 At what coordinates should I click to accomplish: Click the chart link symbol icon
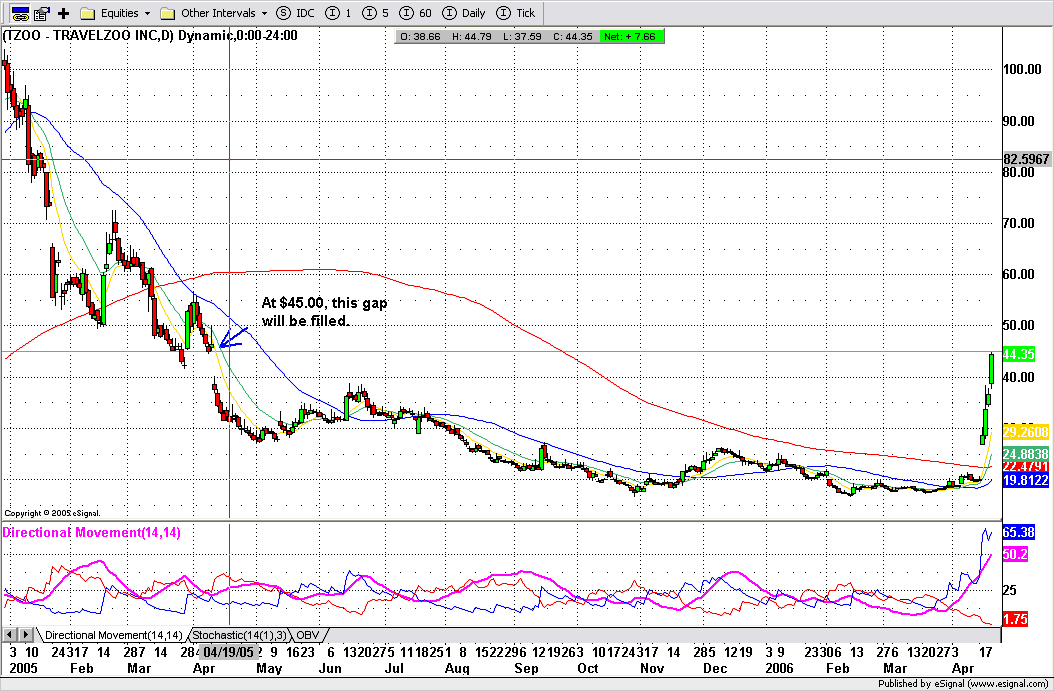pyautogui.click(x=20, y=13)
